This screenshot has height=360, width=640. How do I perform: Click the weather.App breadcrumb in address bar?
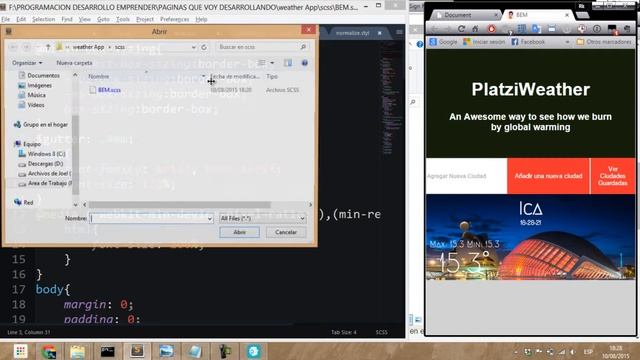88,47
